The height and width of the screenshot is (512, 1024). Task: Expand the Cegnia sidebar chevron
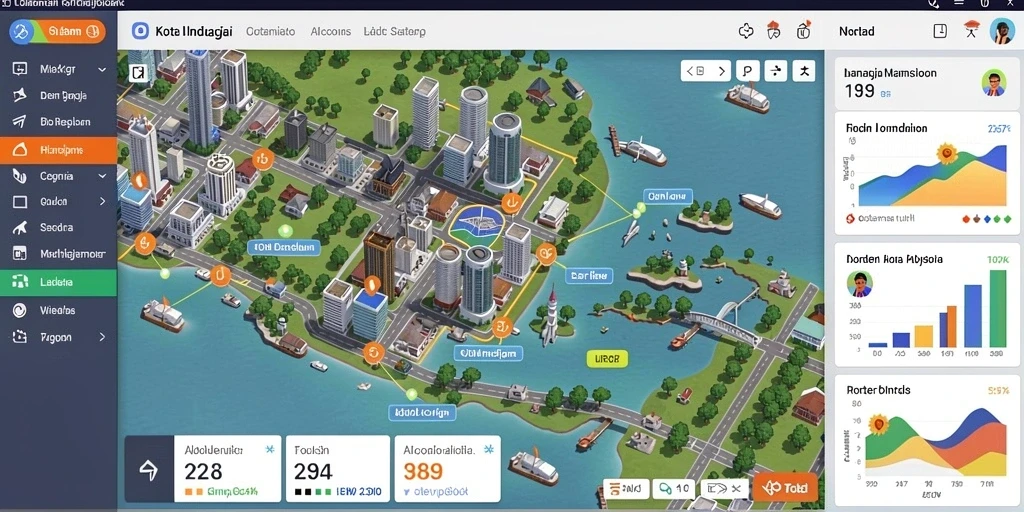tap(102, 176)
